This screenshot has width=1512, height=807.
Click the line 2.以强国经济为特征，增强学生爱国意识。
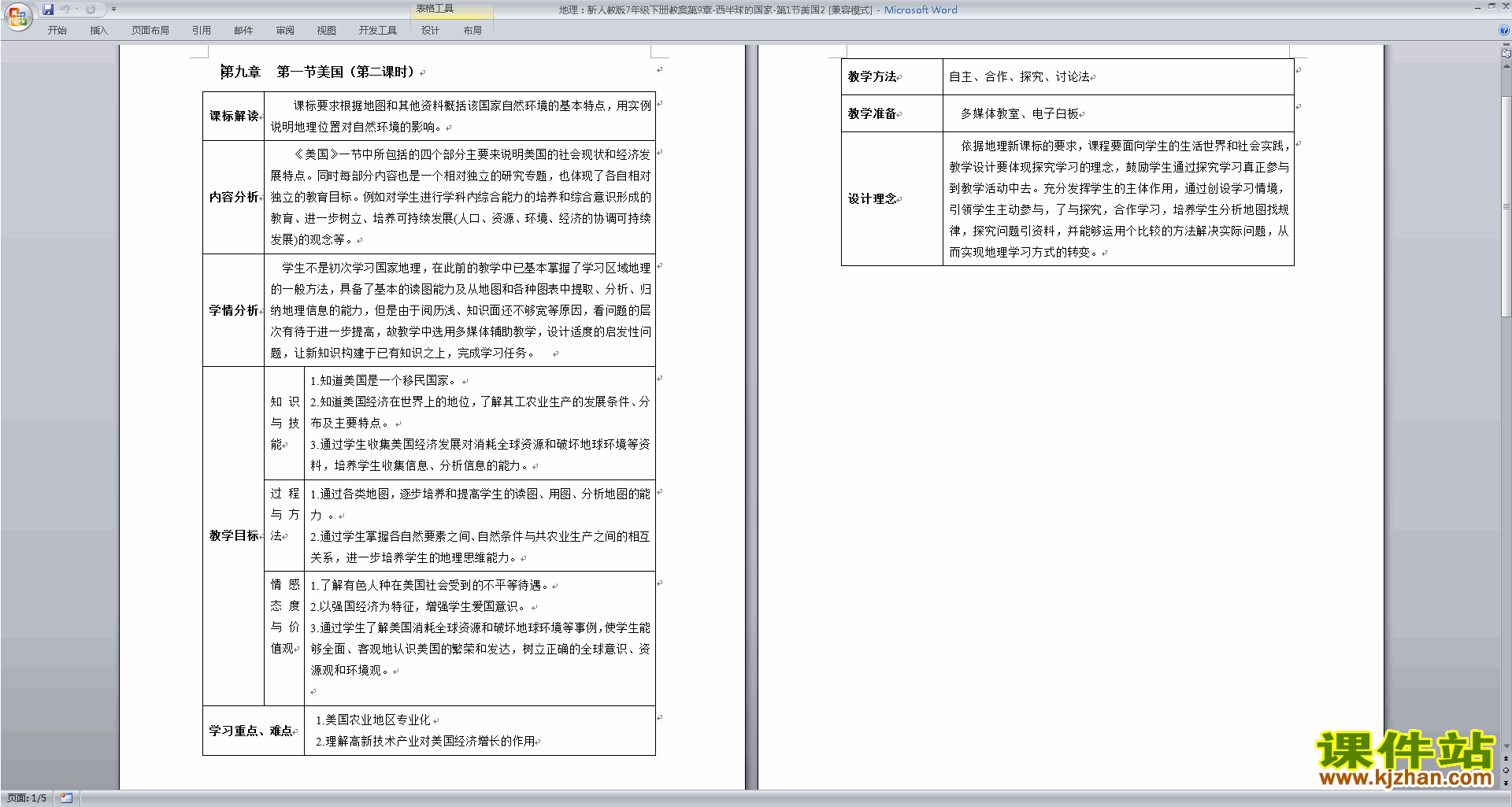(419, 606)
